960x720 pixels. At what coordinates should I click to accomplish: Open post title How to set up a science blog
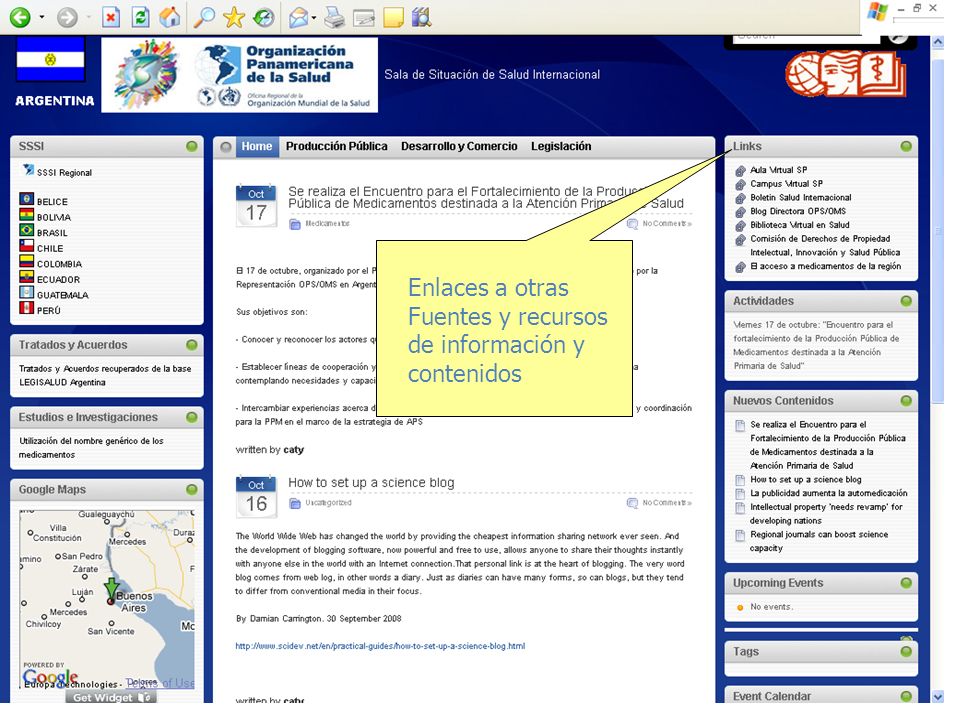tap(371, 482)
